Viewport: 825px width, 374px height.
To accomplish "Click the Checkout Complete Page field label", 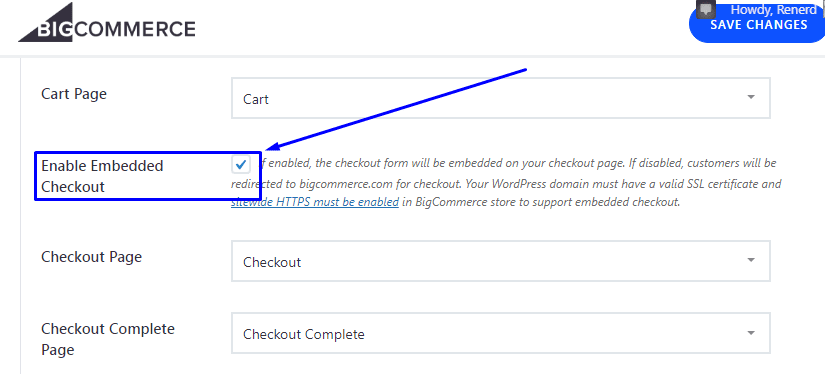I will [x=108, y=339].
